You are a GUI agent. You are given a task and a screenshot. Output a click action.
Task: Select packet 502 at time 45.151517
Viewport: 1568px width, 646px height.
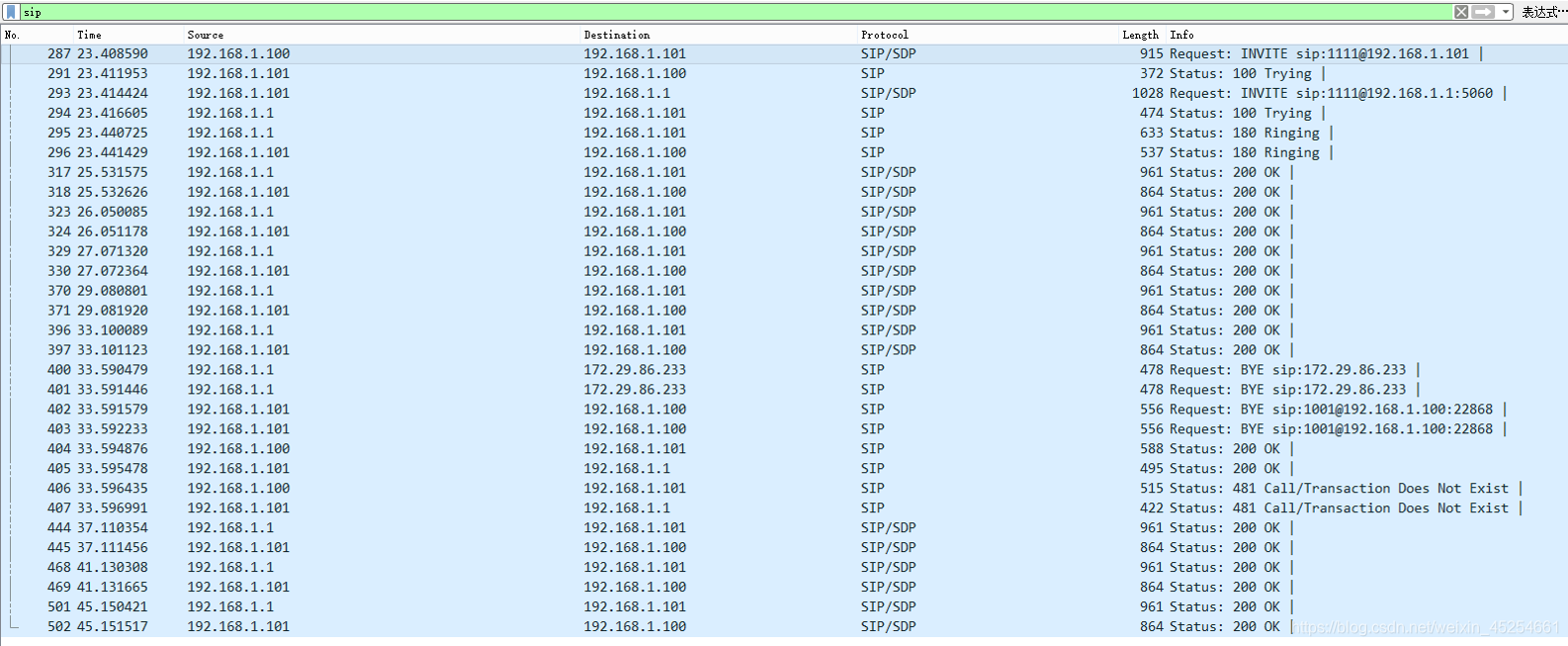point(784,627)
